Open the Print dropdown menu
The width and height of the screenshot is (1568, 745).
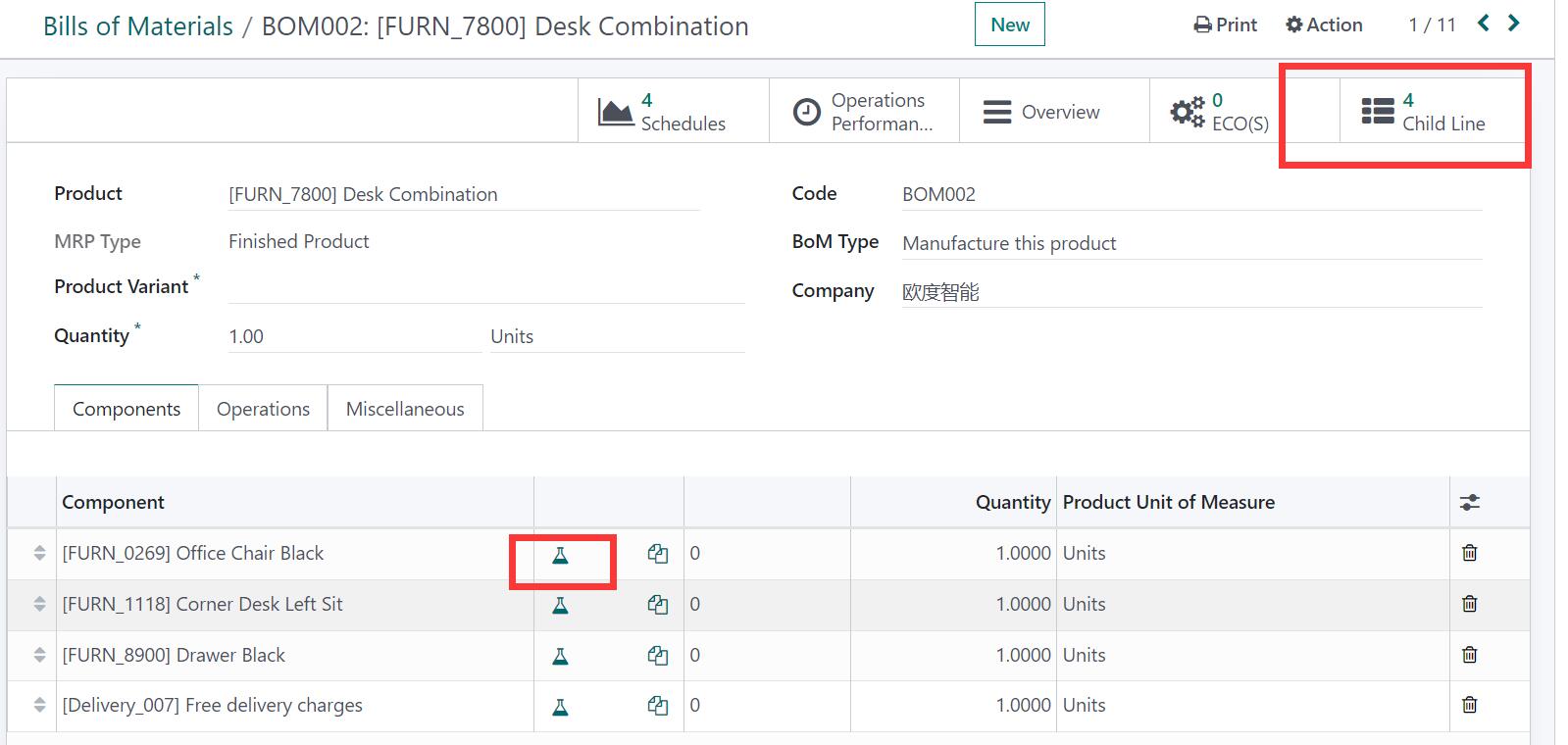click(1225, 25)
